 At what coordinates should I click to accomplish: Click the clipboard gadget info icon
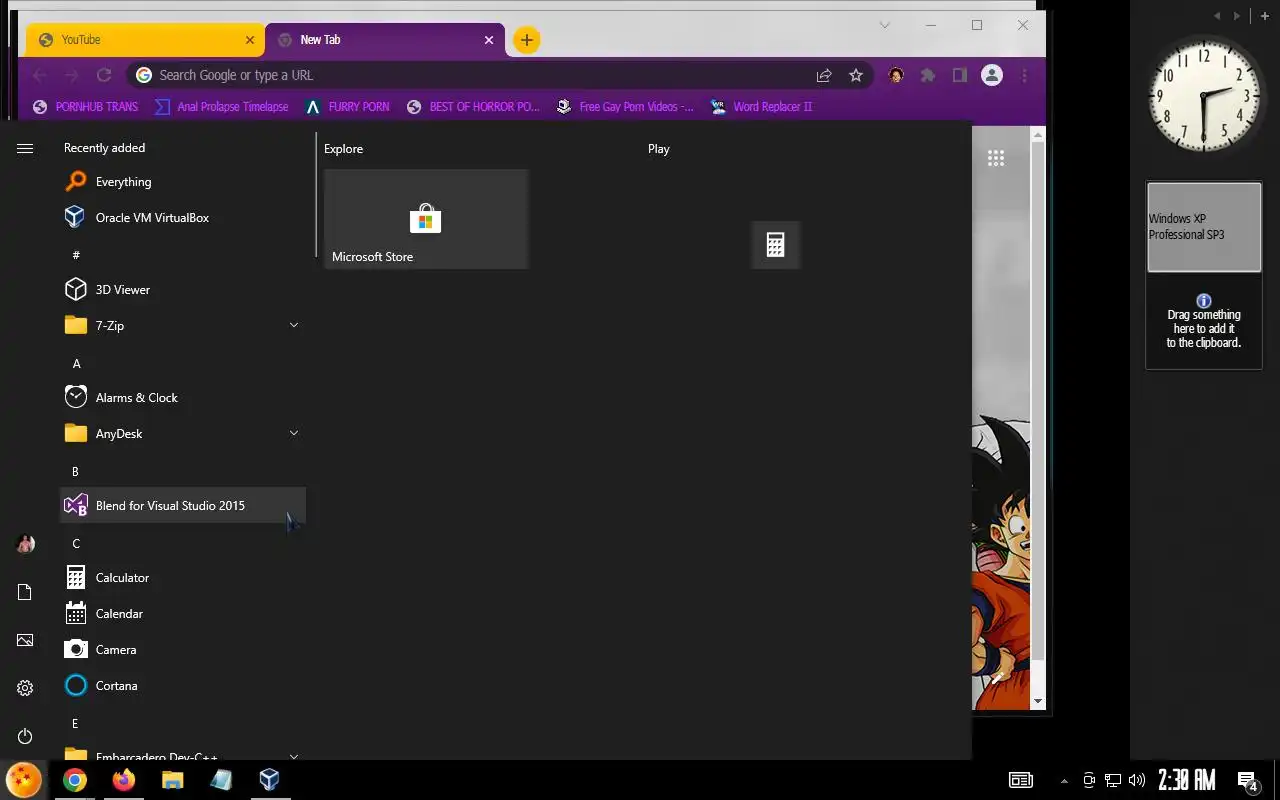[1204, 301]
